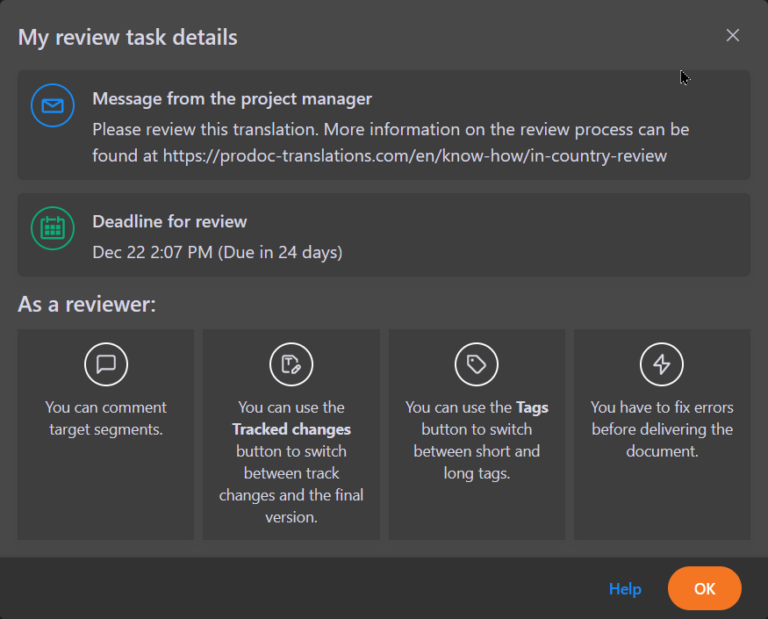Open the Help link

point(625,589)
